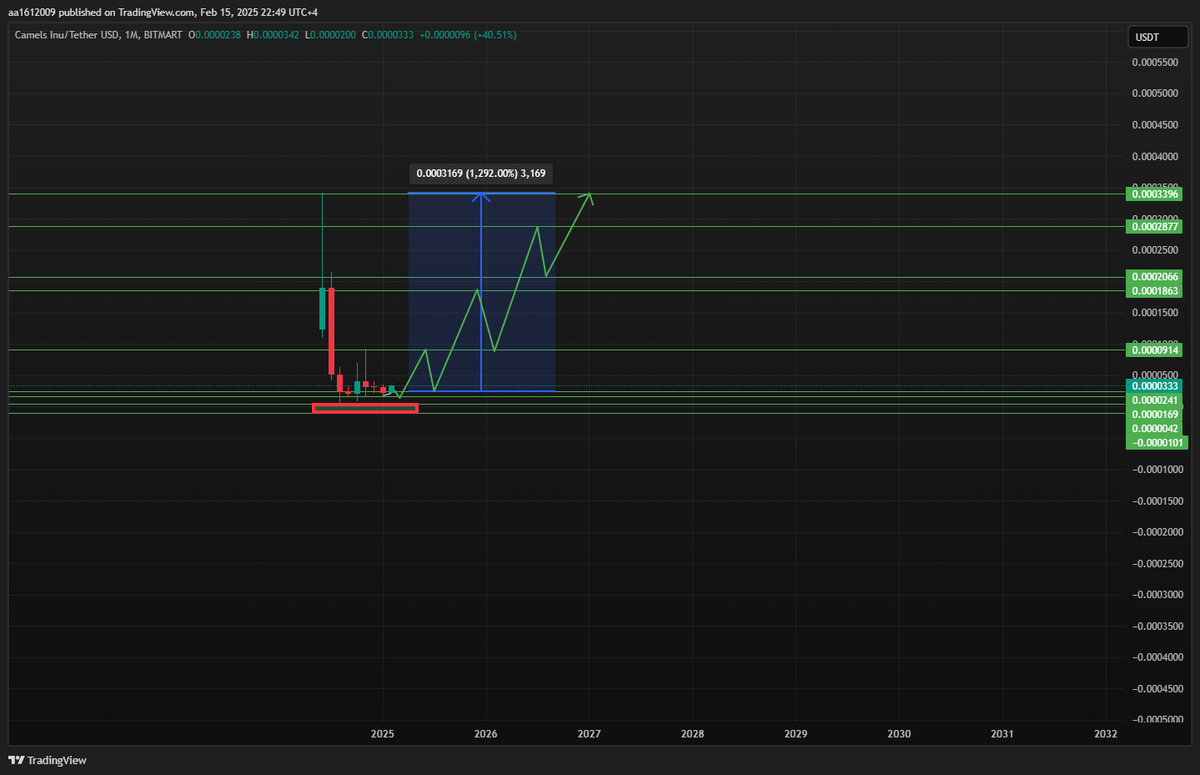This screenshot has width=1200, height=775.
Task: Click the 0.0005500 price axis tick
Action: pos(1155,62)
